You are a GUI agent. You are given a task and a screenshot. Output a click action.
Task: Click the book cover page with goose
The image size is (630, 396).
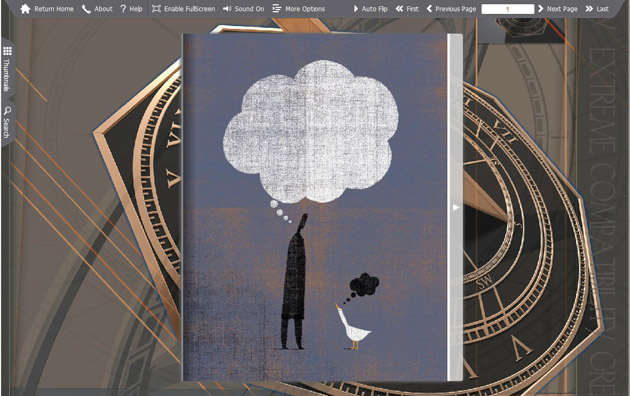(315, 207)
